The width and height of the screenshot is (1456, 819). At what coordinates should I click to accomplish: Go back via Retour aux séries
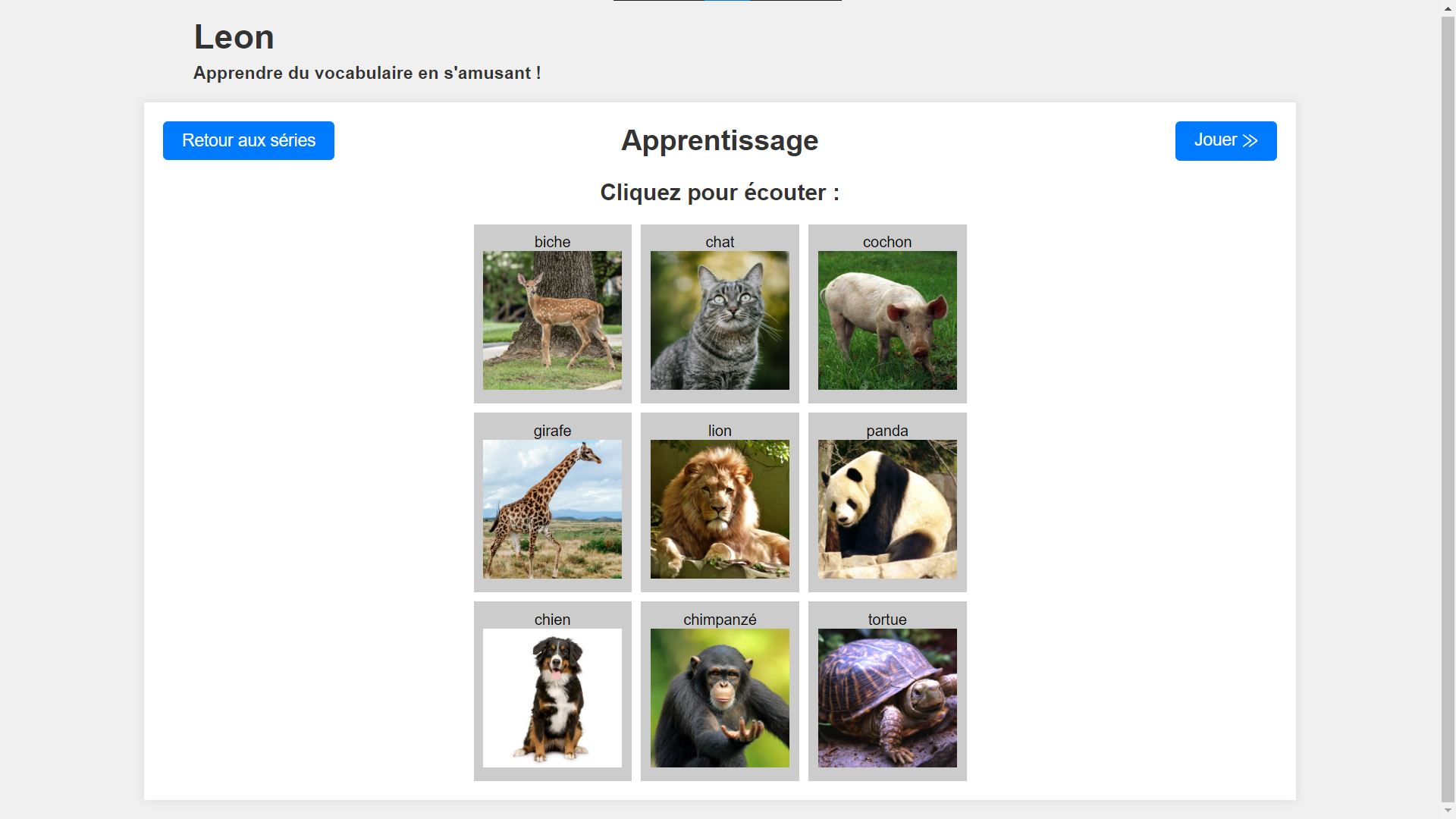248,140
